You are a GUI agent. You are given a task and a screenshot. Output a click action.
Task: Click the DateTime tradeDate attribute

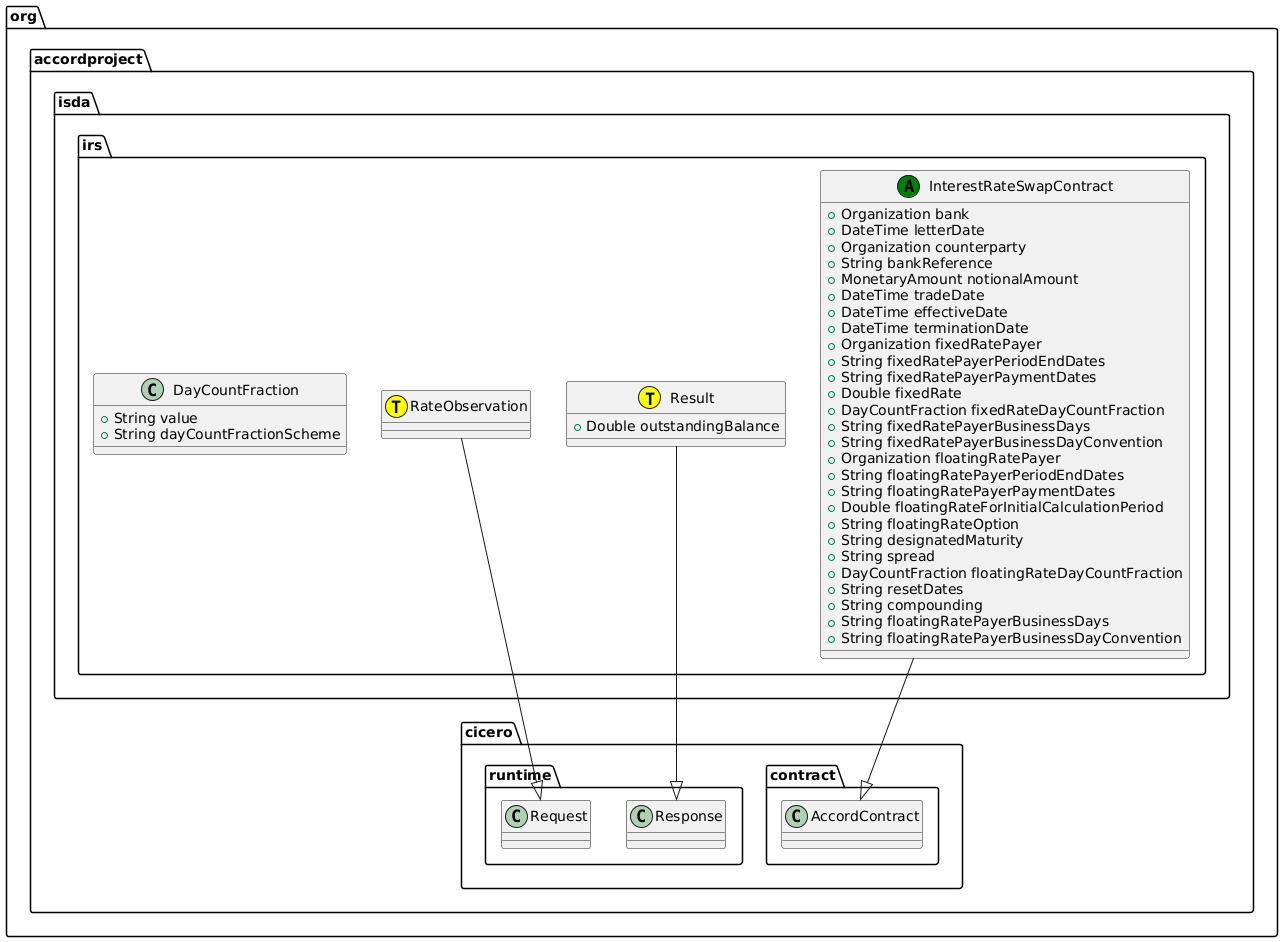pyautogui.click(x=912, y=295)
